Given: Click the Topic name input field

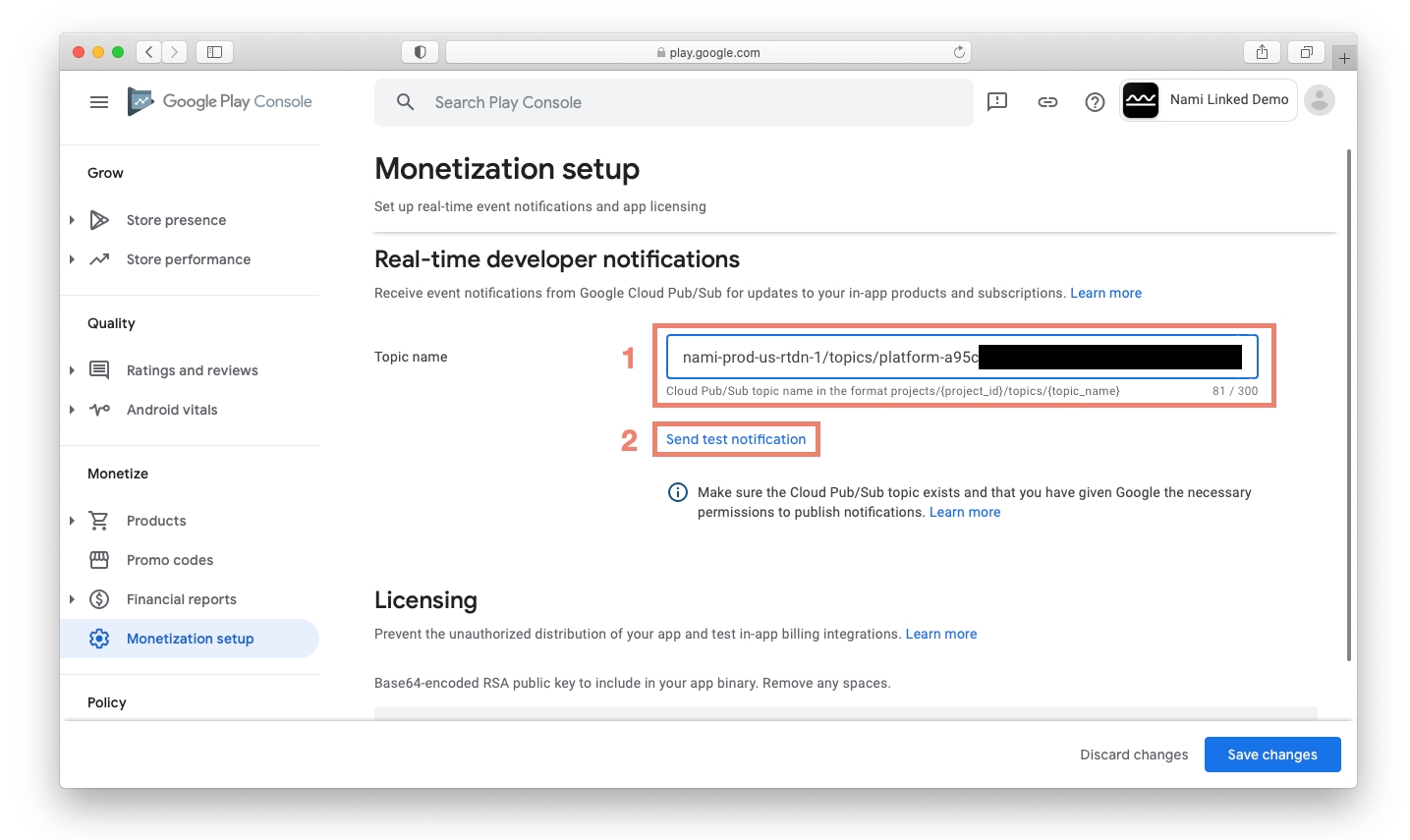Looking at the screenshot, I should [x=962, y=357].
